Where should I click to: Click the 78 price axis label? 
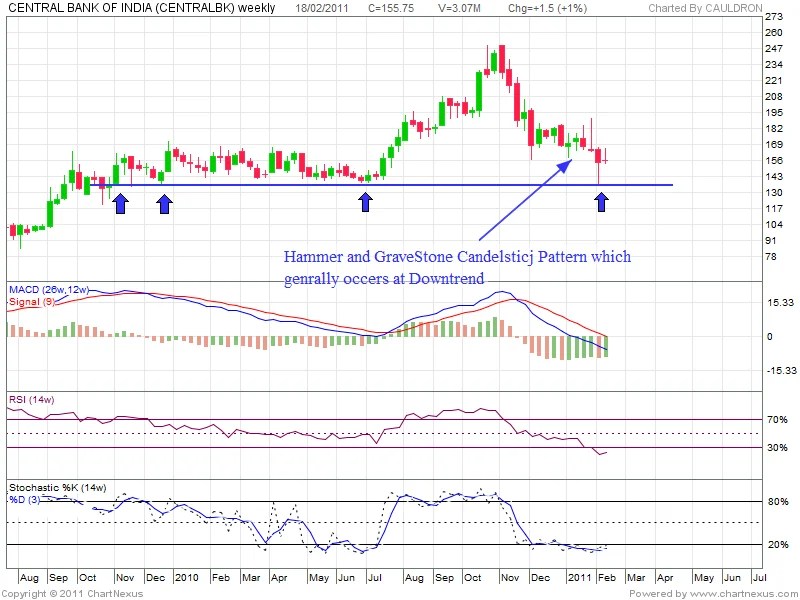(x=771, y=257)
